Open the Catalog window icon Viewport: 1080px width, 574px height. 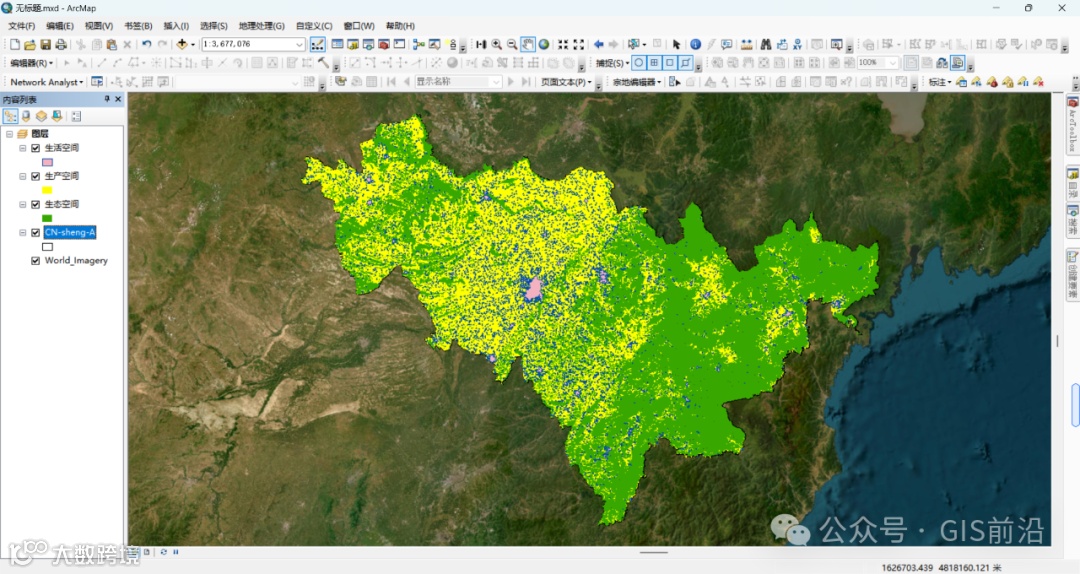(353, 44)
